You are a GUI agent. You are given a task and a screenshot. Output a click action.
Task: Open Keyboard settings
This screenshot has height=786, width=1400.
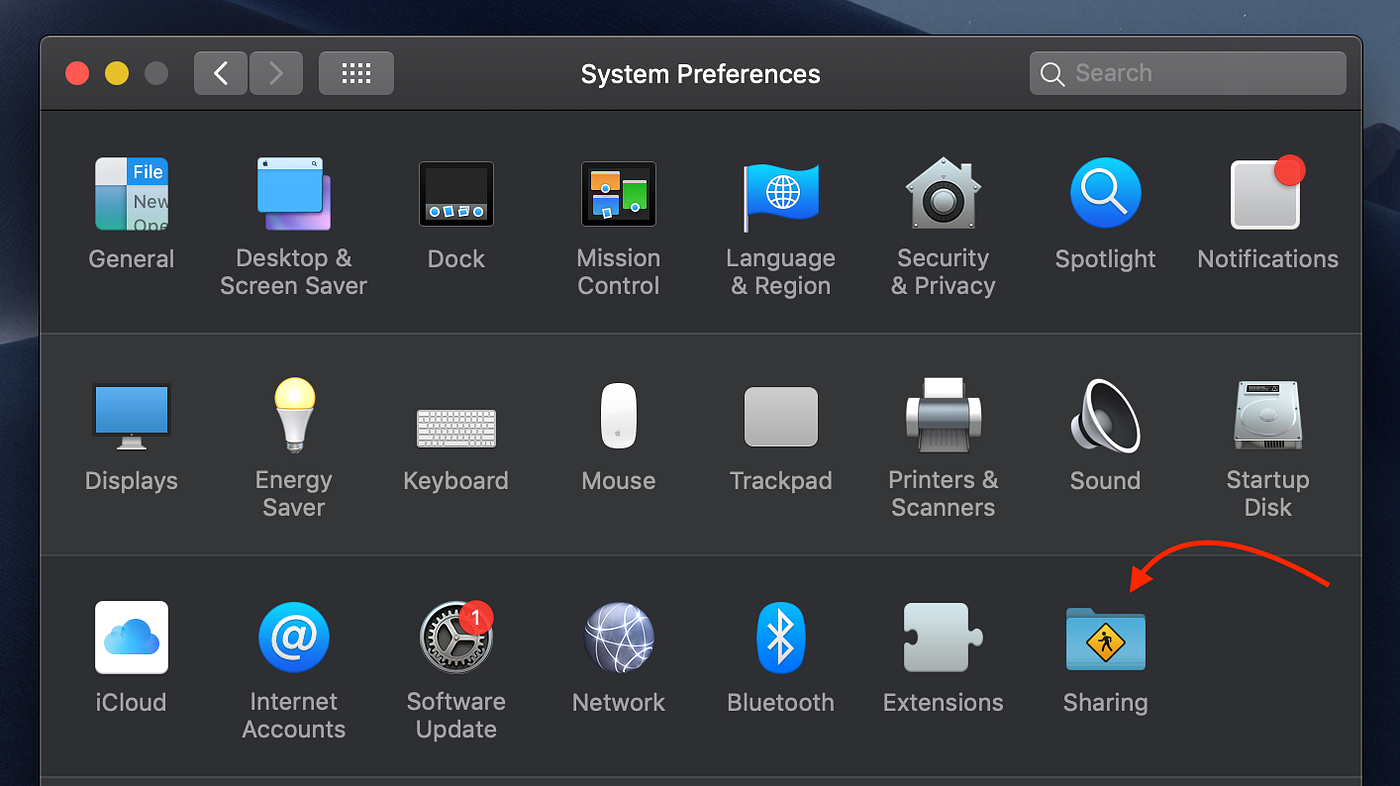pos(456,416)
